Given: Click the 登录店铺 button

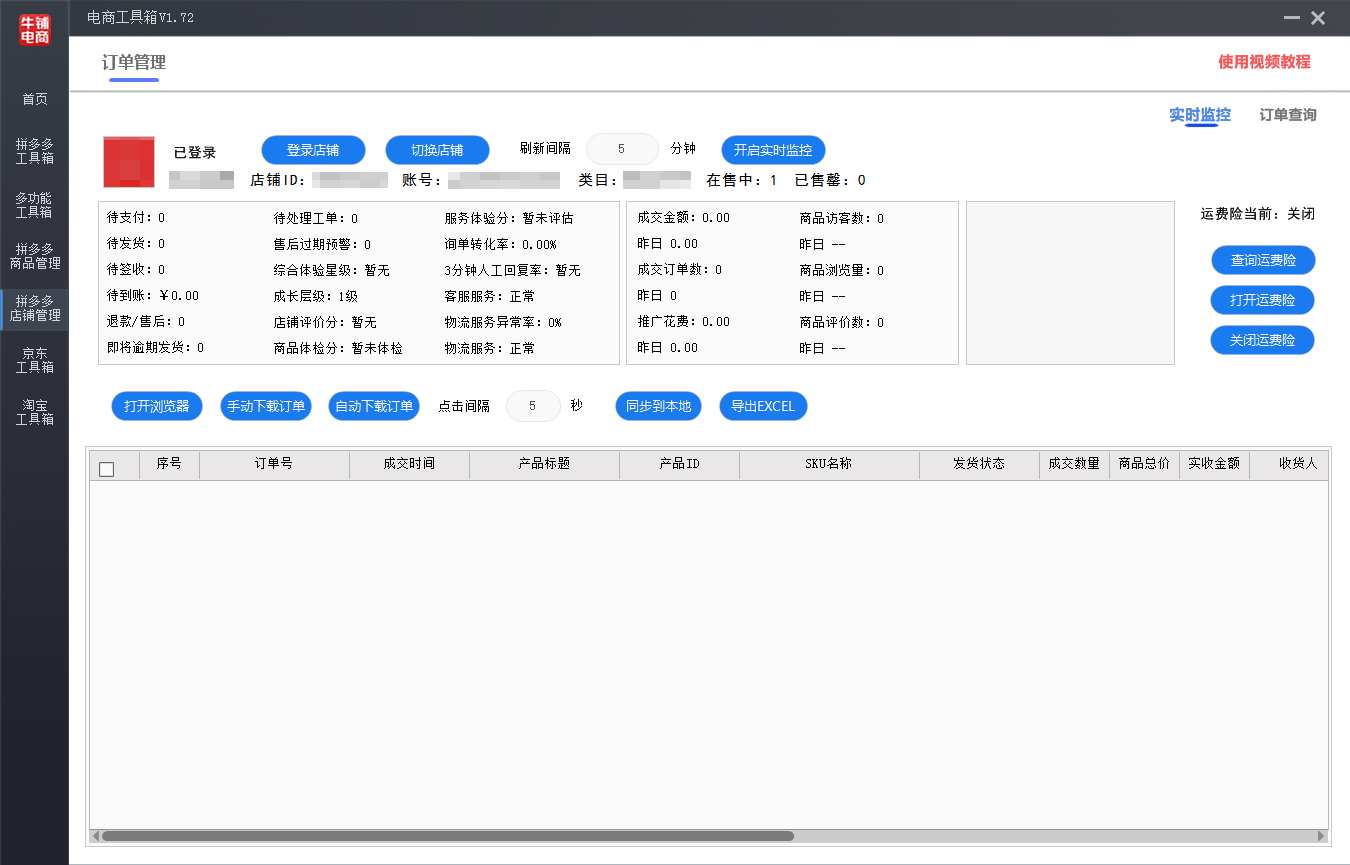Looking at the screenshot, I should pyautogui.click(x=313, y=150).
